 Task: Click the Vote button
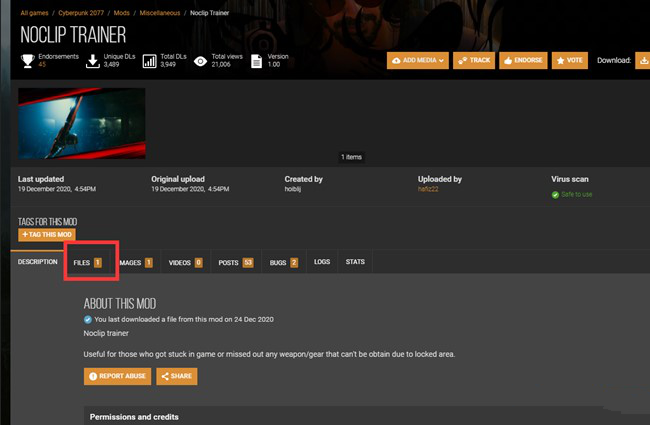coord(570,60)
